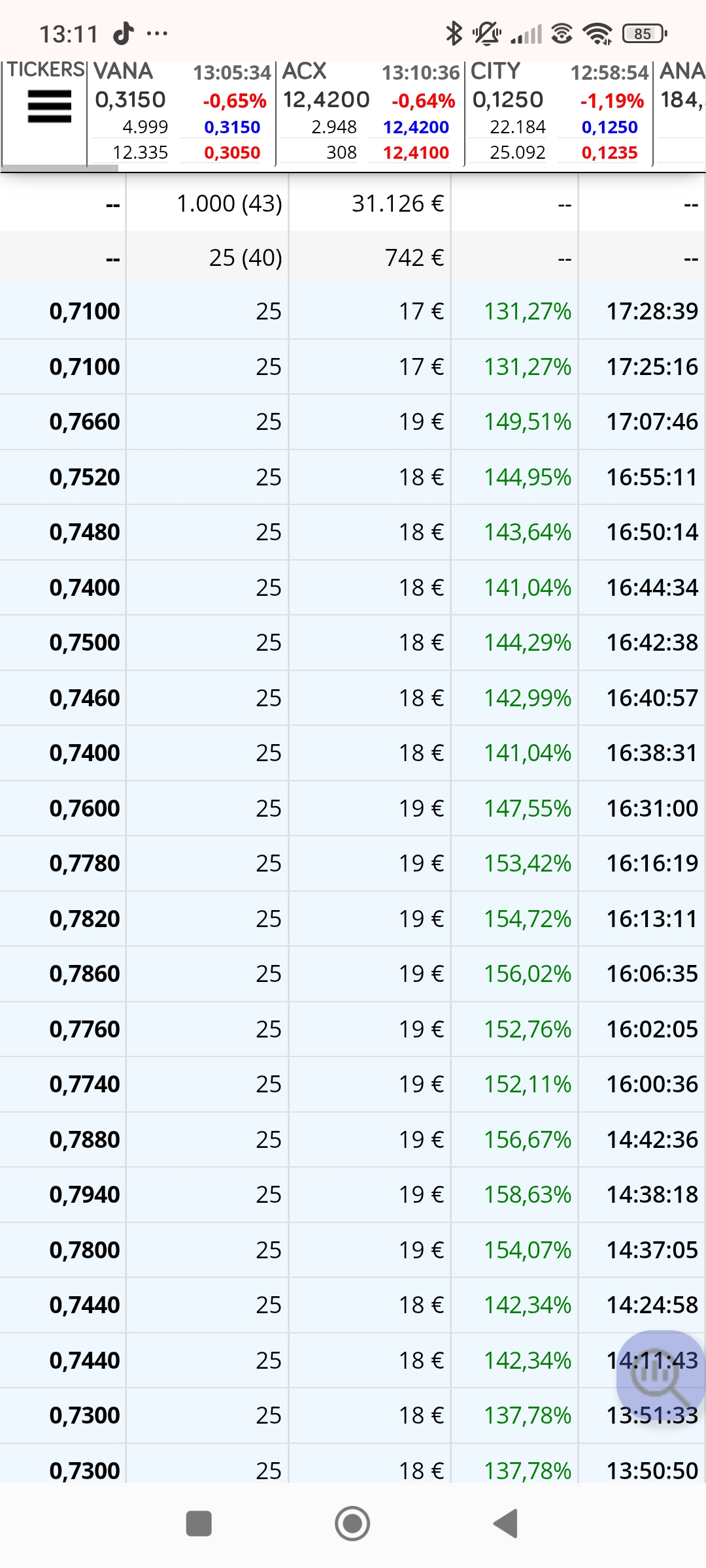Viewport: 706px width, 1568px height.
Task: Open the VANA ticker card
Action: click(x=181, y=112)
